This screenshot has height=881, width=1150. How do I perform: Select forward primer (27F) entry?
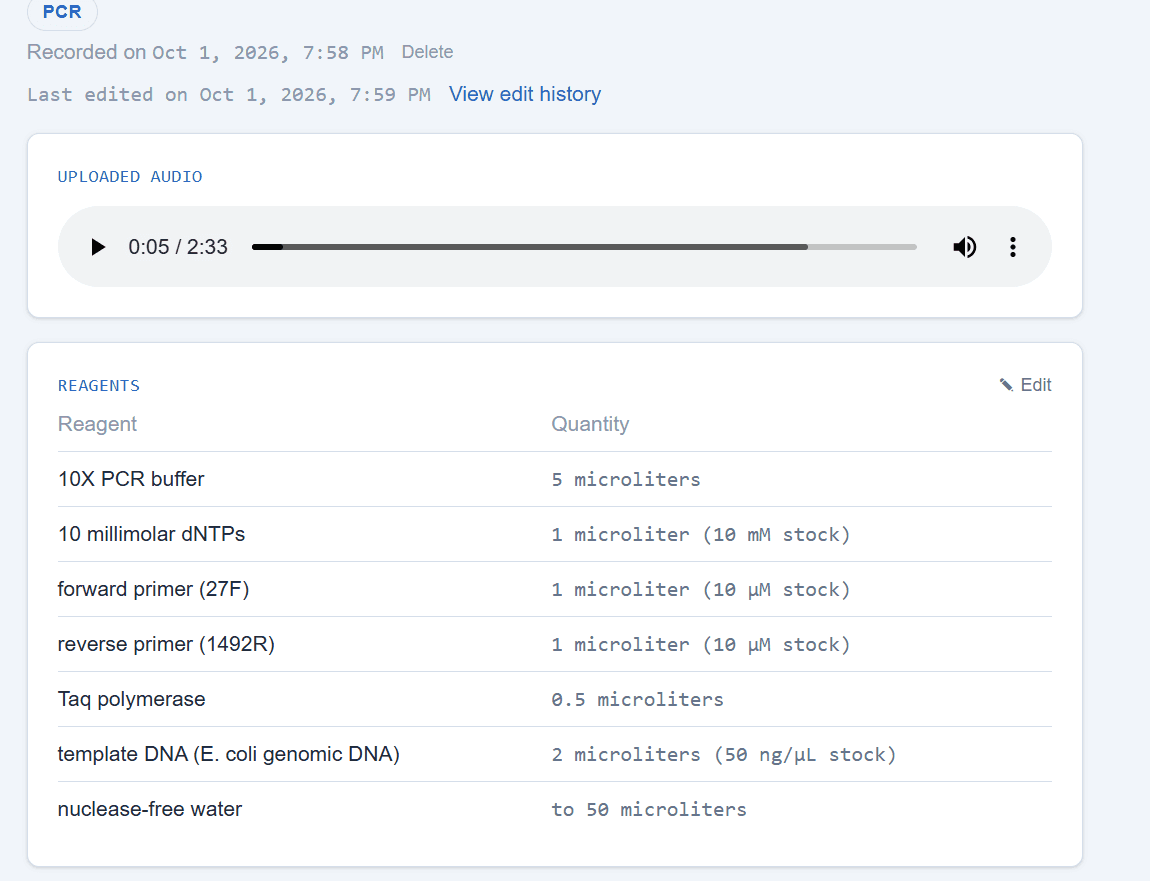pyautogui.click(x=153, y=589)
